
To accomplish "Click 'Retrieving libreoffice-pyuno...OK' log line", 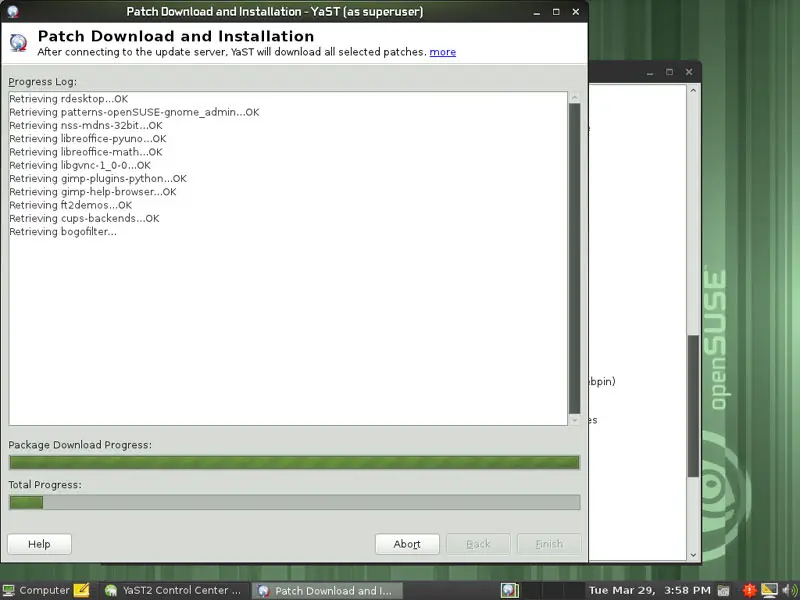I will [x=88, y=139].
